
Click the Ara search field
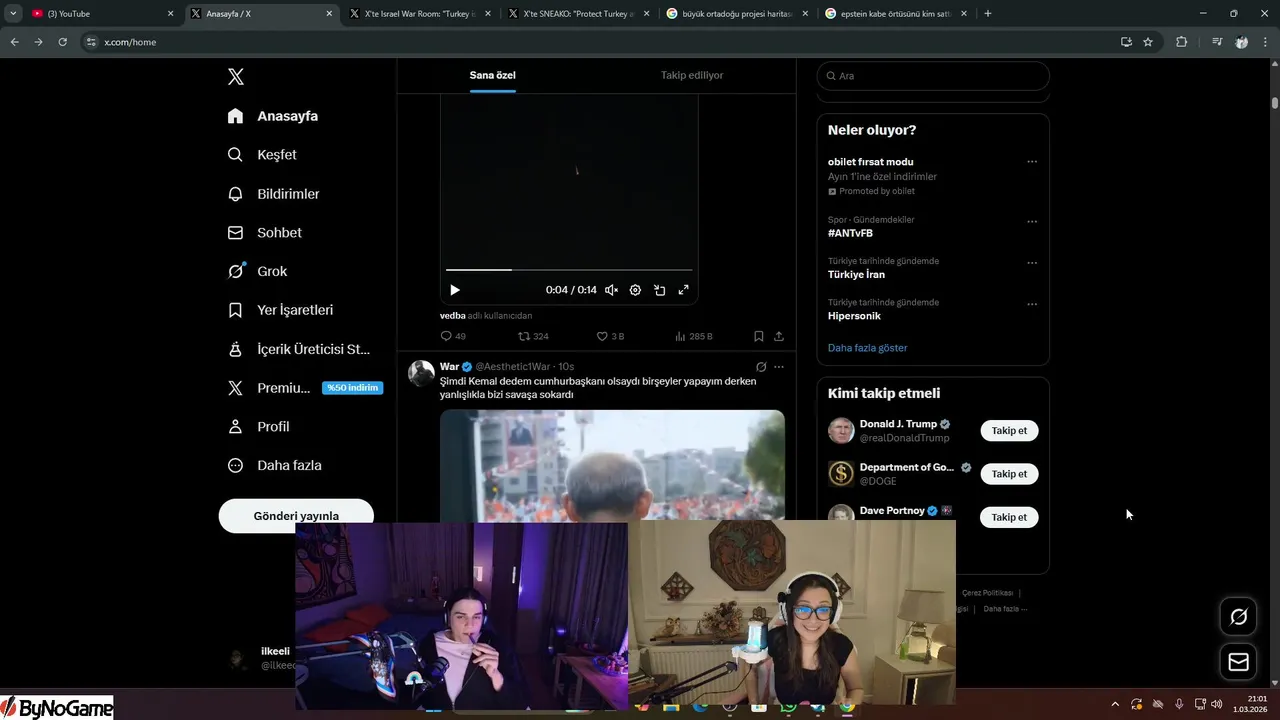tap(933, 76)
